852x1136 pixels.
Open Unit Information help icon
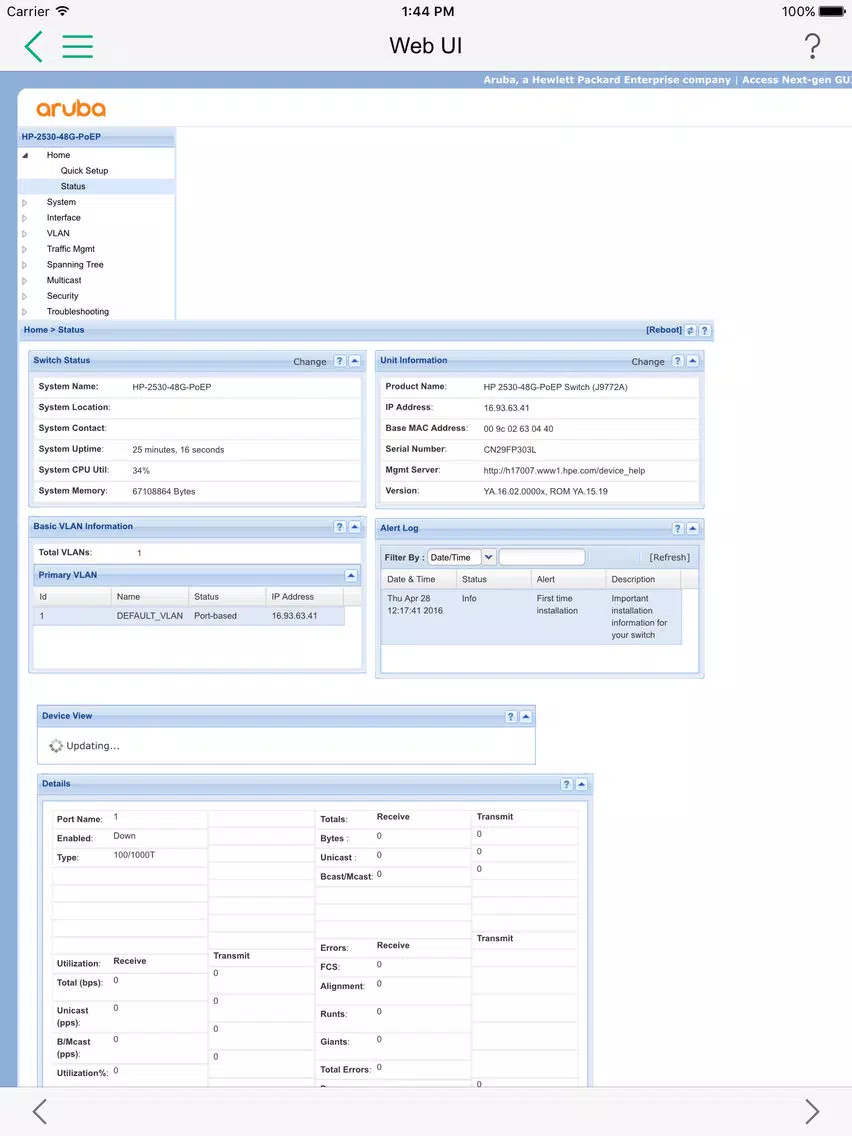pyautogui.click(x=677, y=361)
